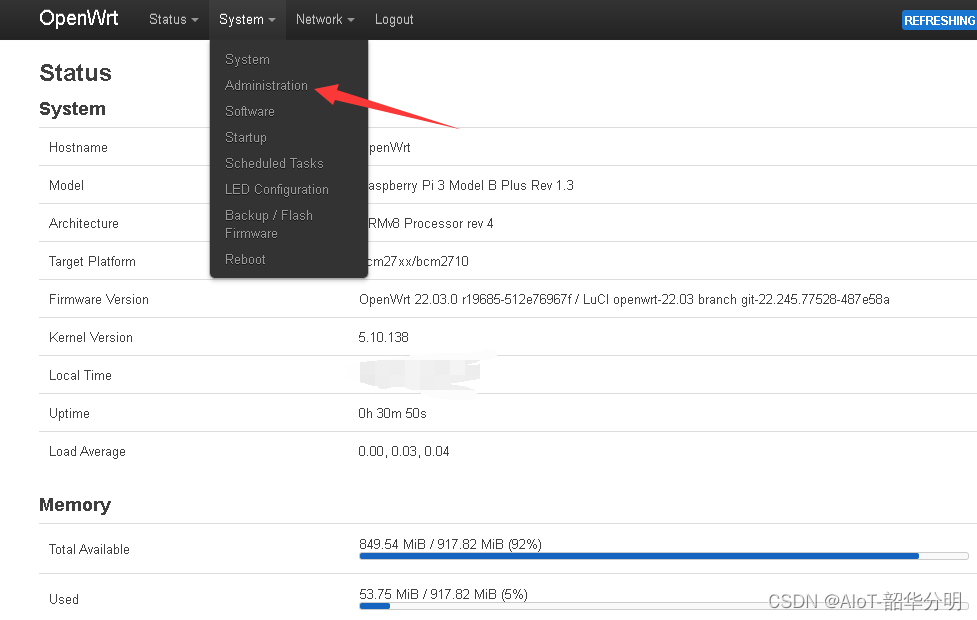Click the REFRESHING indicator badge

coord(939,21)
